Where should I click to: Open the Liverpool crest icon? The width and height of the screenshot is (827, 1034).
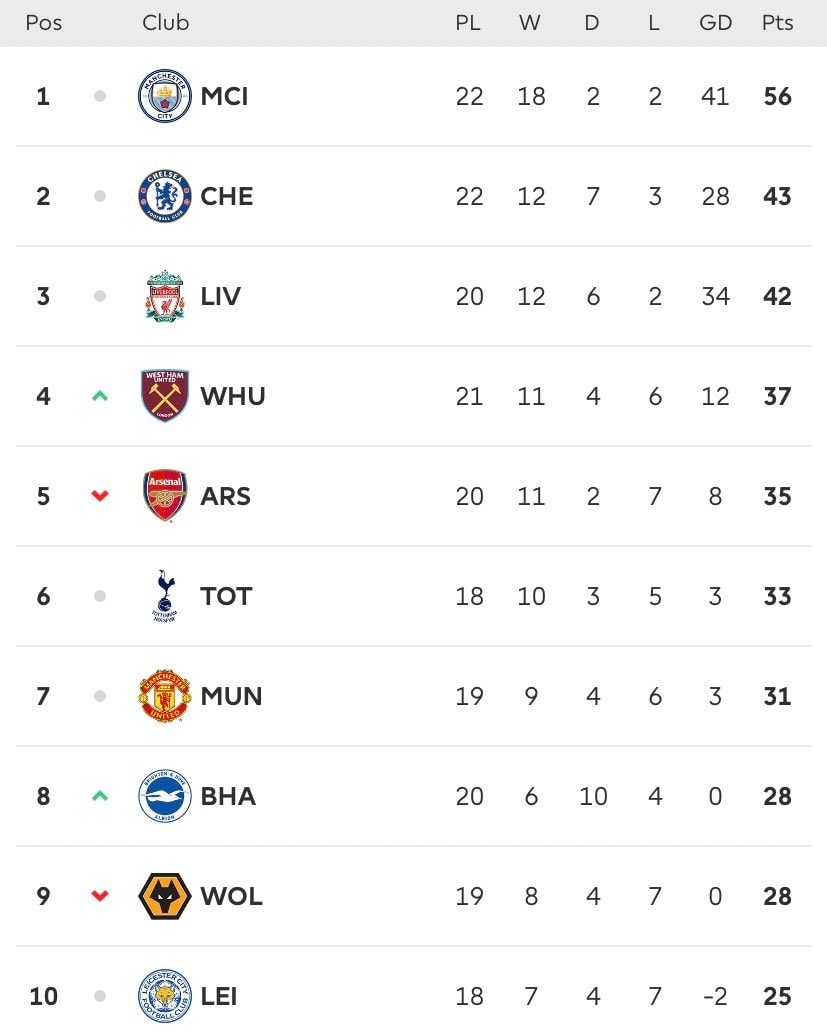[x=165, y=296]
